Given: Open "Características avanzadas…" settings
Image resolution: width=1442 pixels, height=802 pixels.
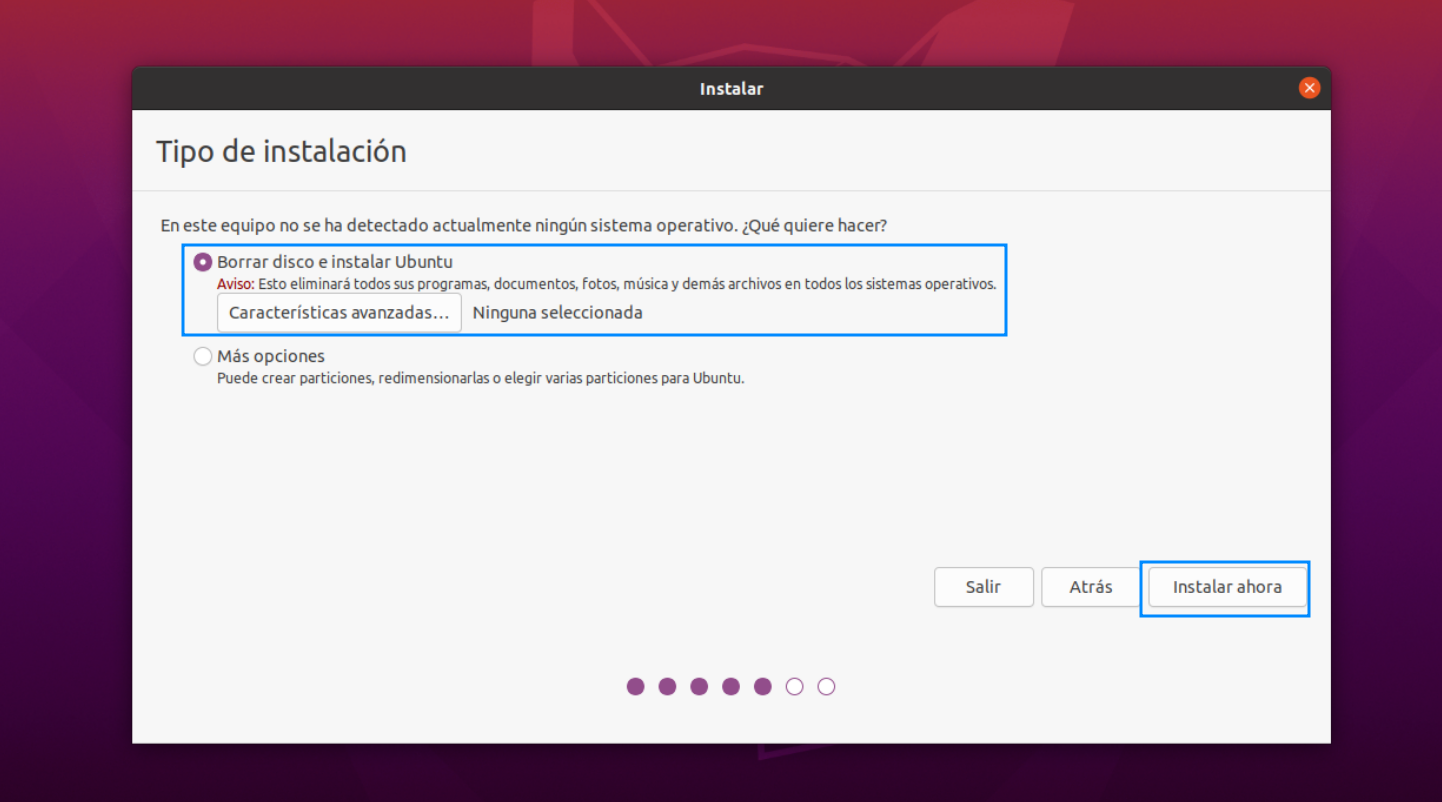Looking at the screenshot, I should tap(339, 312).
